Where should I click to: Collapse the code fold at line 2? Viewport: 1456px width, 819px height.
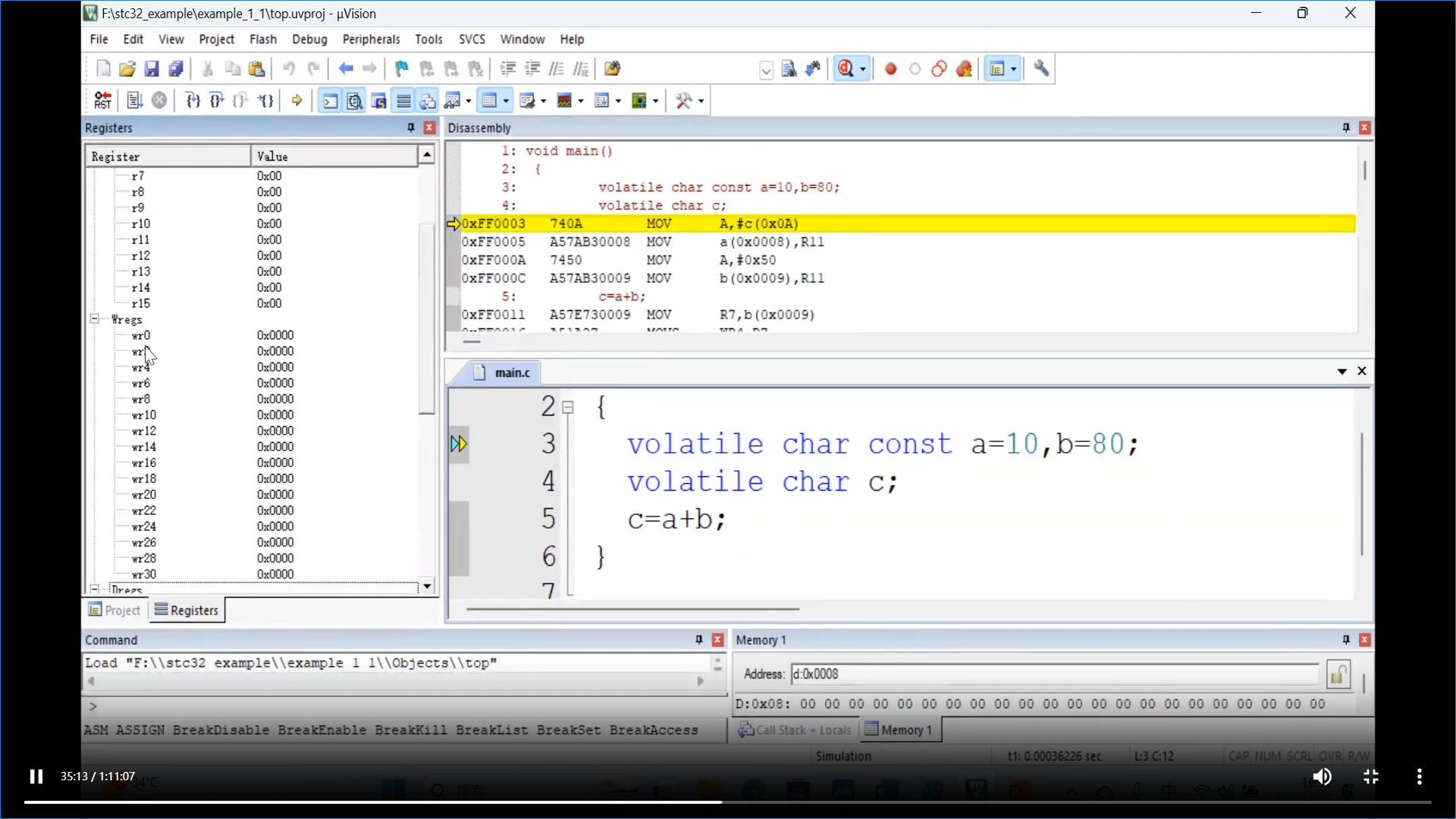tap(568, 407)
